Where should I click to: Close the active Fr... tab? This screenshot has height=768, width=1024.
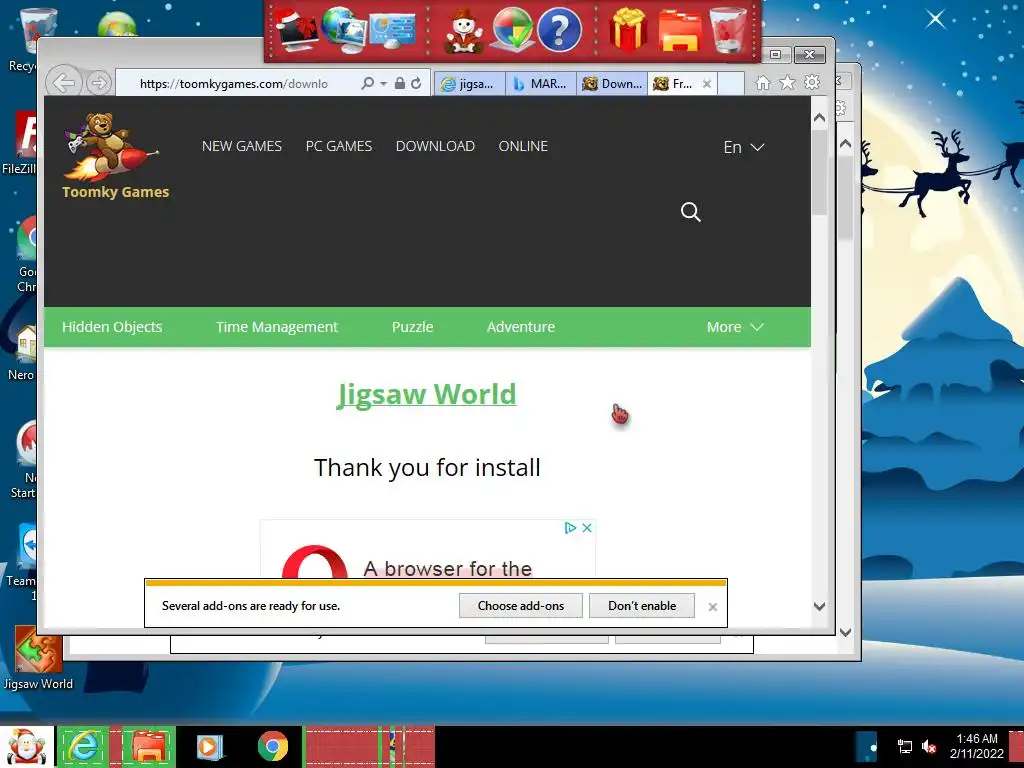[707, 84]
